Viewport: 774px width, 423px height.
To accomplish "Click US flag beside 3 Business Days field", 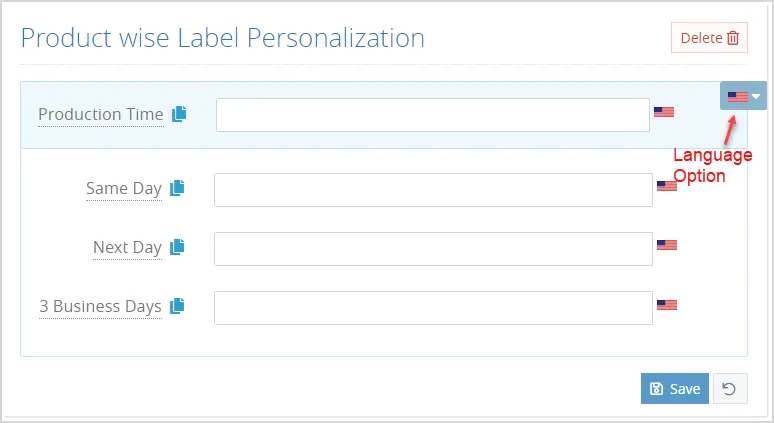I will [x=666, y=305].
